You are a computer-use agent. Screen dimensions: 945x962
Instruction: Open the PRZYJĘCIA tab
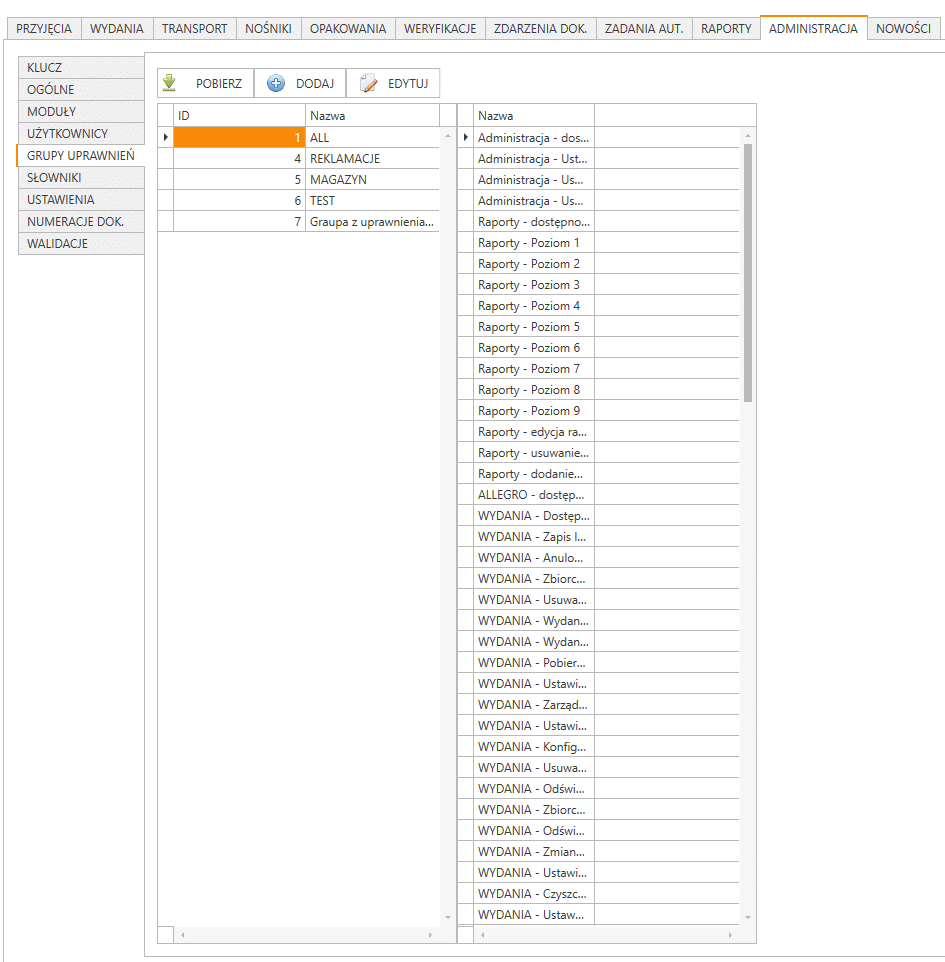44,28
